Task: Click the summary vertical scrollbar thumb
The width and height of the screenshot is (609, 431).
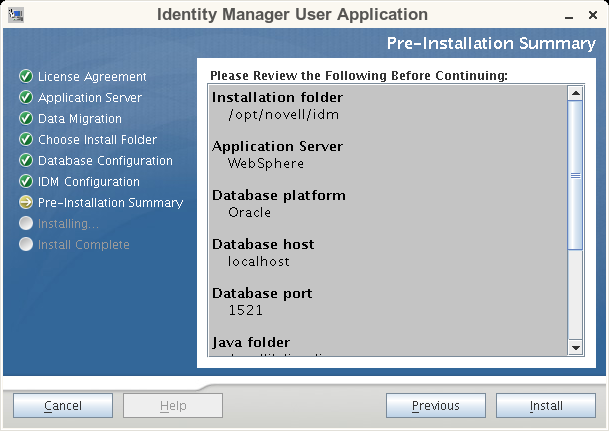Action: tap(575, 175)
